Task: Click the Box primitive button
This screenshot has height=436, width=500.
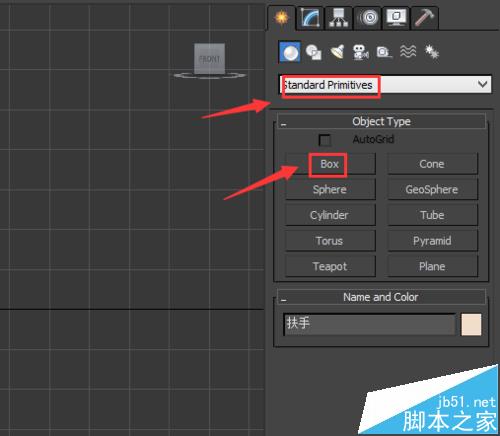Action: [x=330, y=164]
